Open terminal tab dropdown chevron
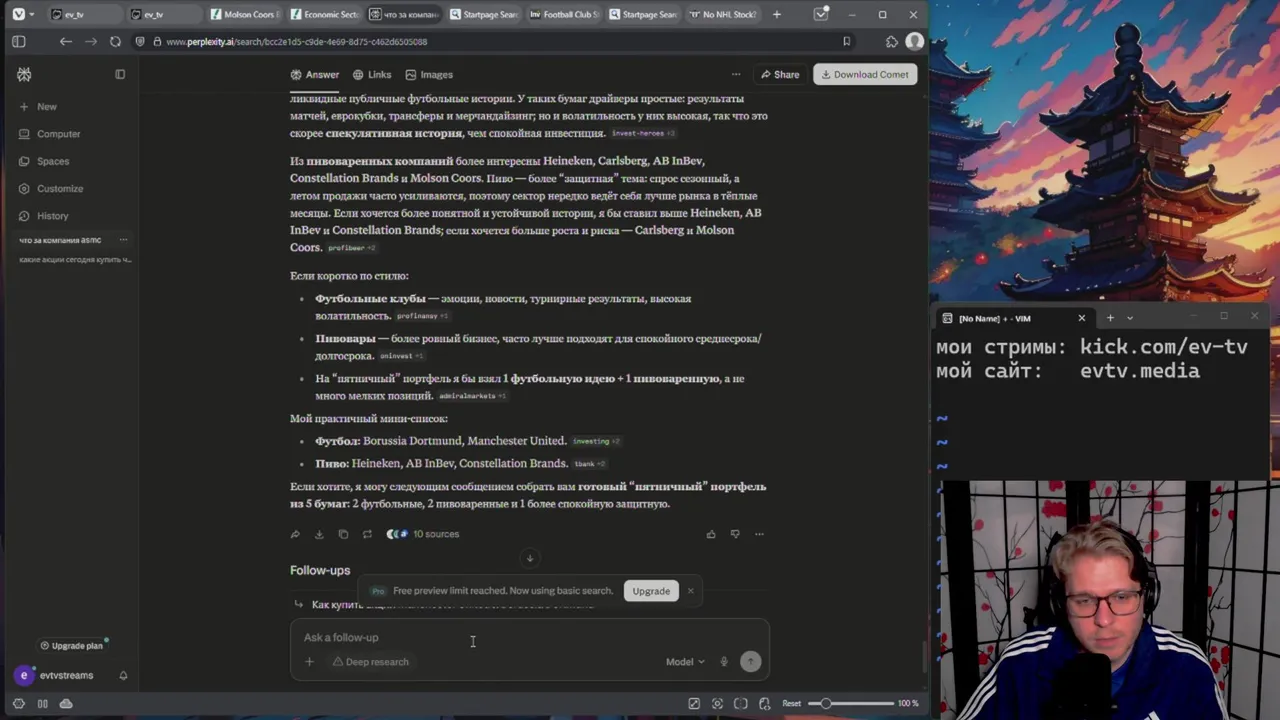The image size is (1280, 720). click(x=1130, y=318)
